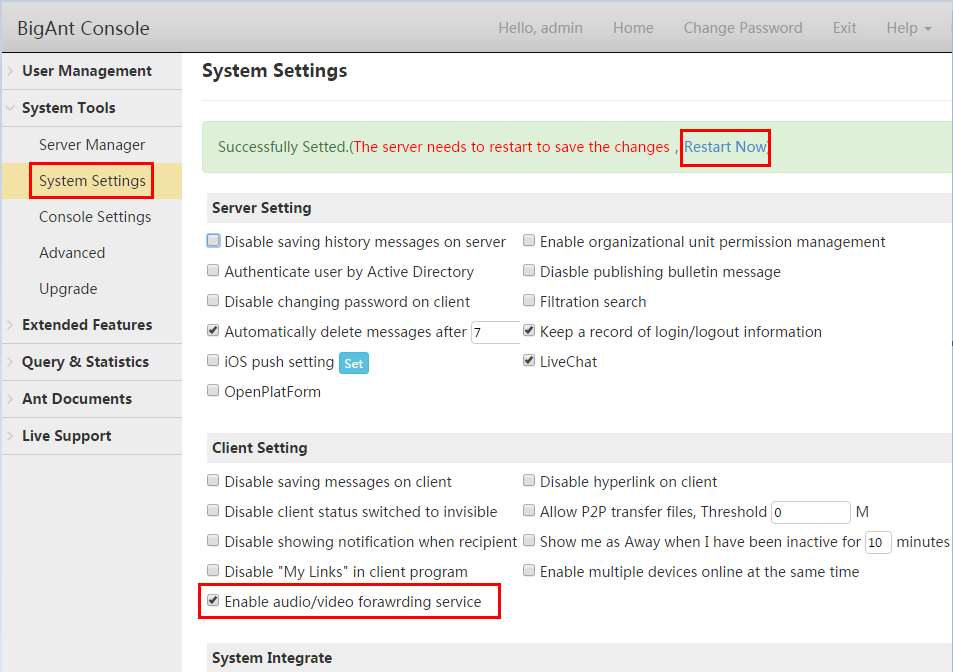
Task: Click the iOS push Set button
Action: tap(354, 363)
